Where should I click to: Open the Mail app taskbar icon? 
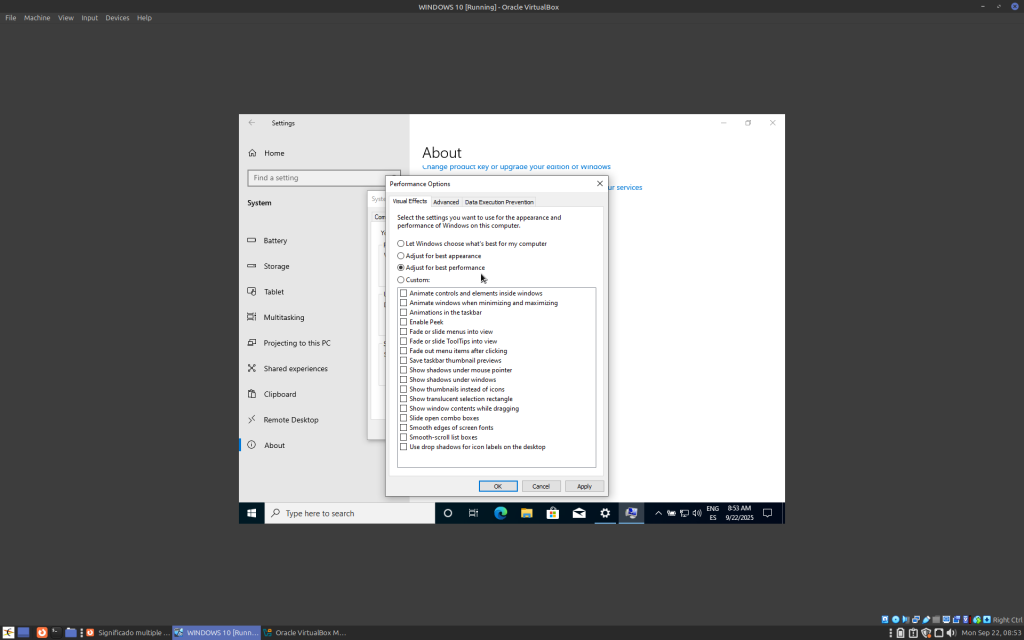(579, 513)
